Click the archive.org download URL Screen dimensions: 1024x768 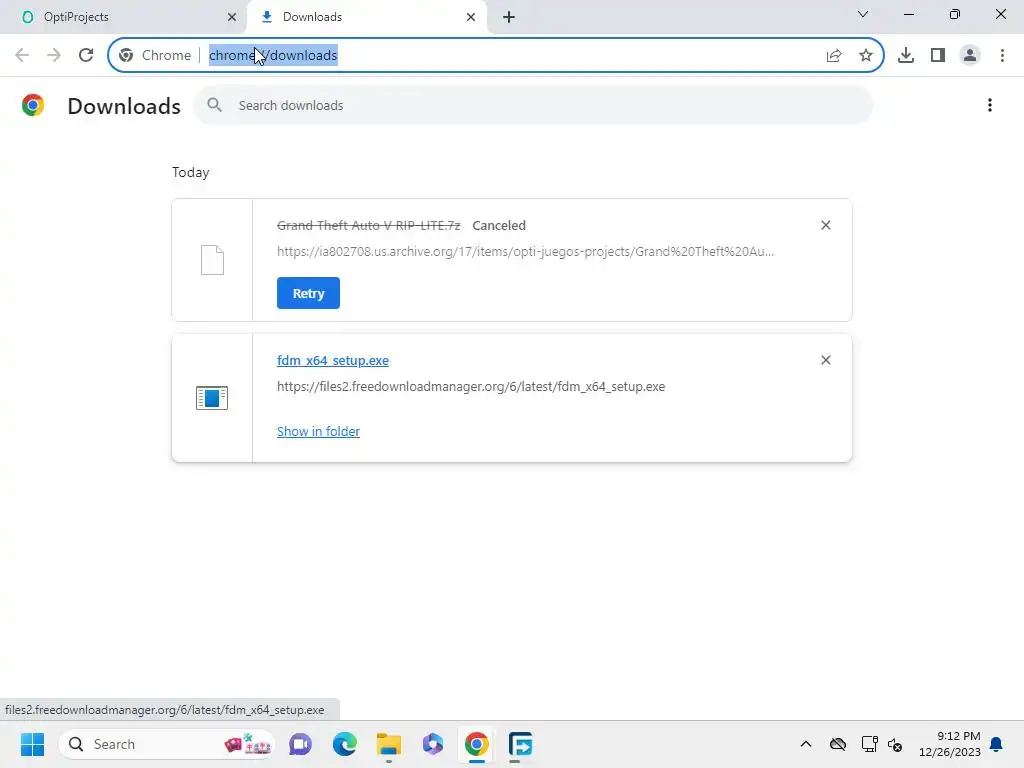pyautogui.click(x=525, y=251)
